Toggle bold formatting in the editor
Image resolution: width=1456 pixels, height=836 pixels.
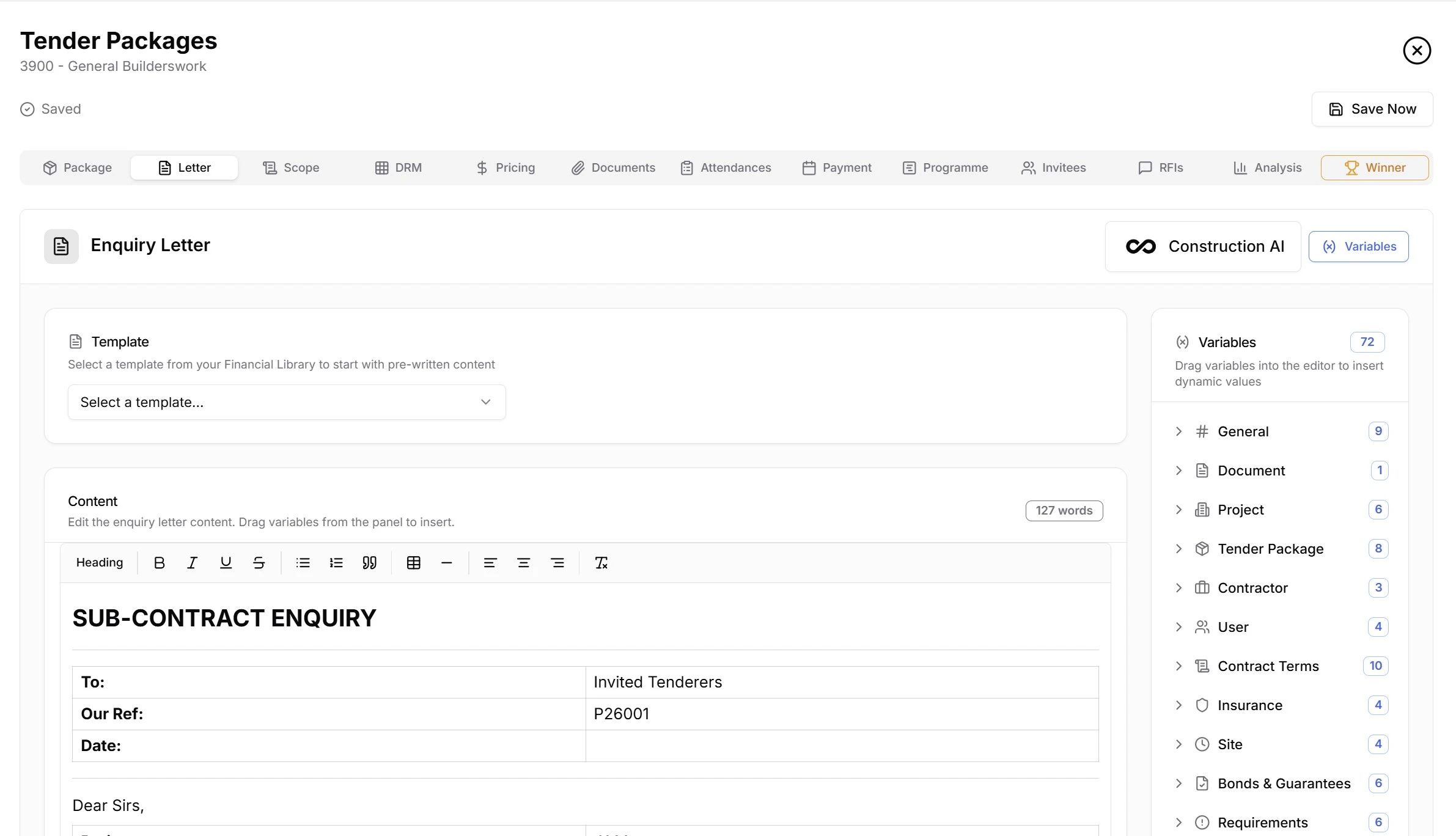(159, 562)
